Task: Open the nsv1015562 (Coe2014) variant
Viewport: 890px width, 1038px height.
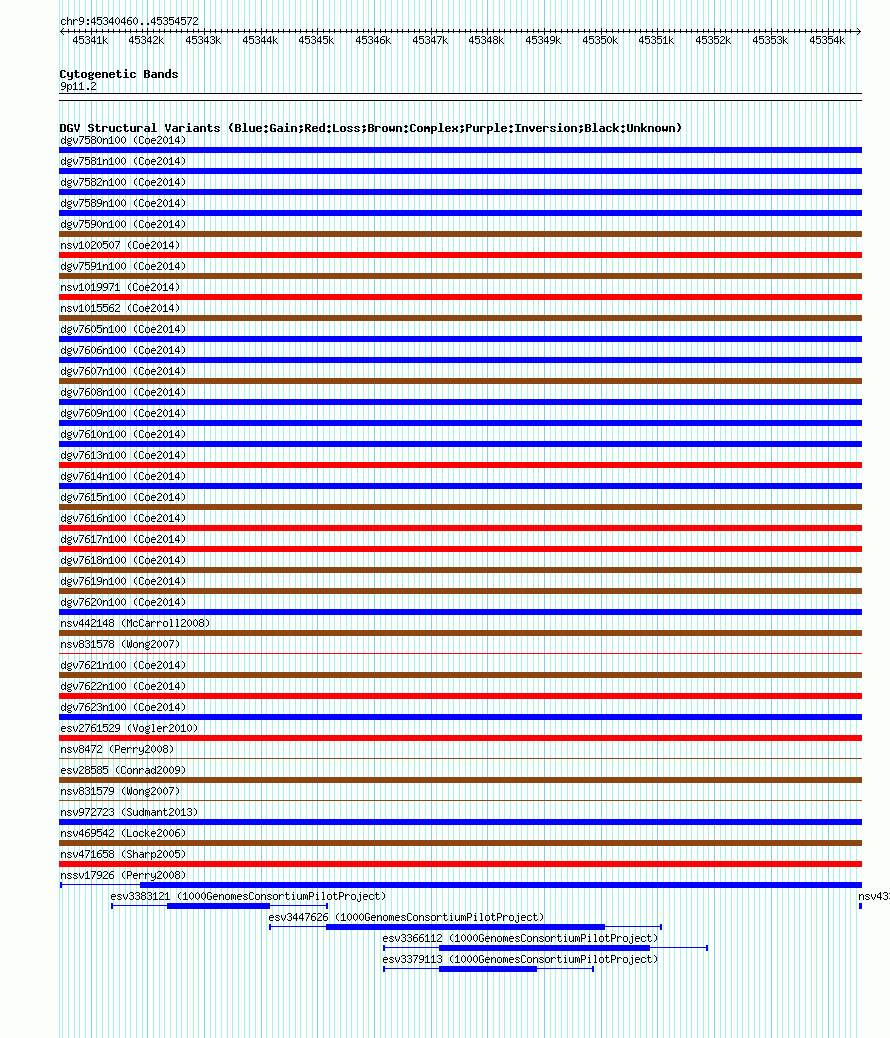Action: click(x=120, y=308)
